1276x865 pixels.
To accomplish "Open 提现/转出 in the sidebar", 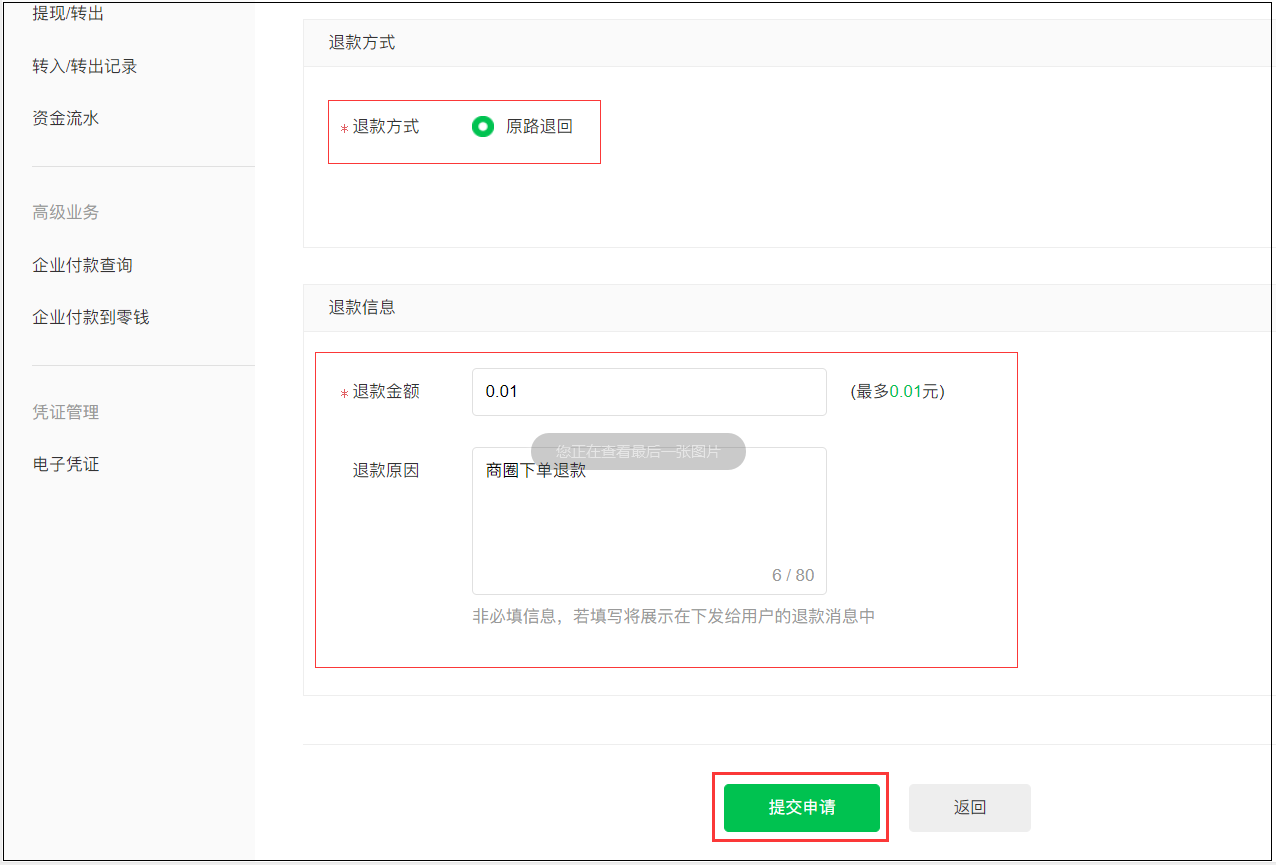I will pyautogui.click(x=68, y=14).
